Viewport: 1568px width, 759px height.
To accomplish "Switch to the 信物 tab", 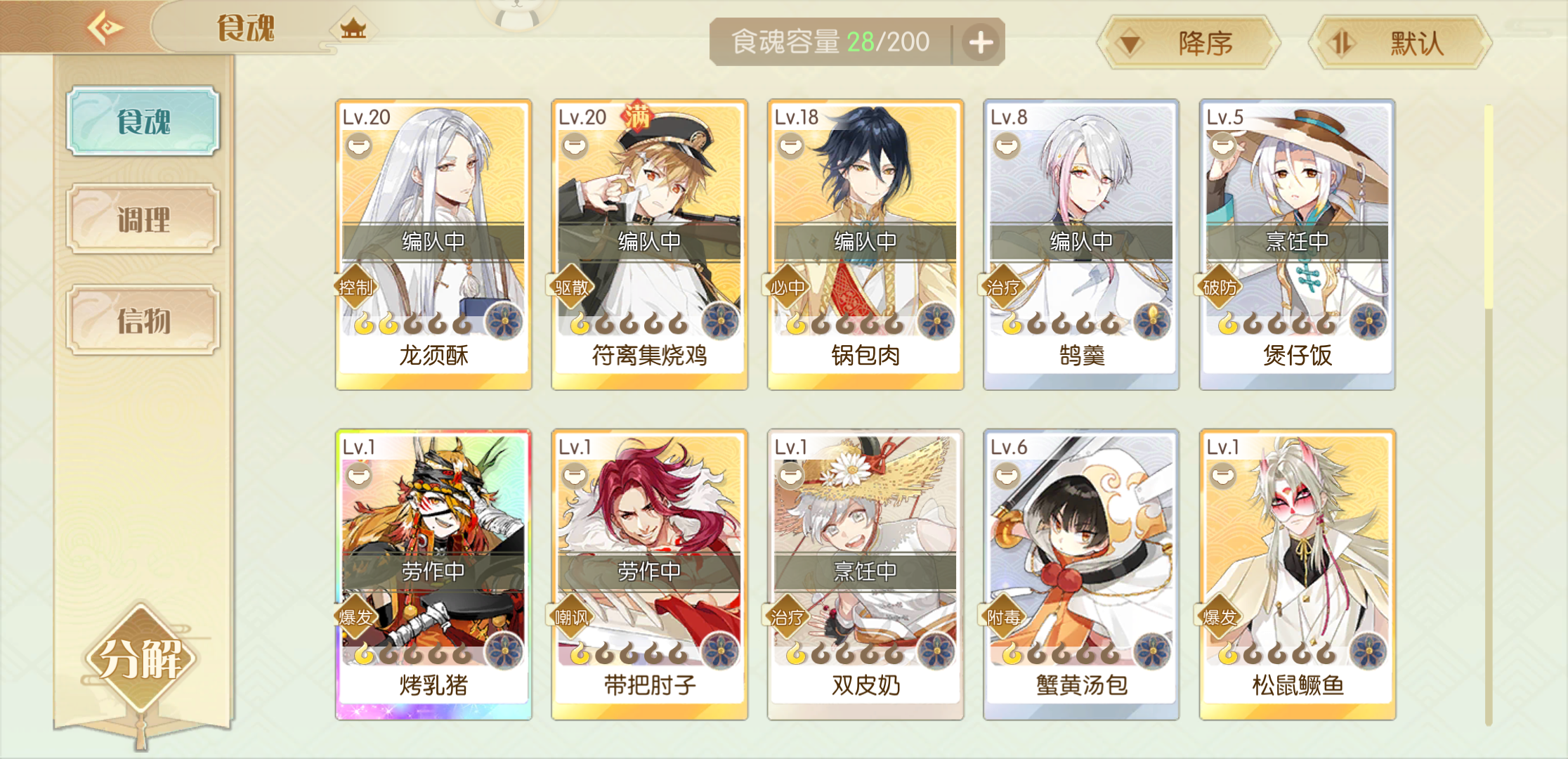I will coord(143,320).
